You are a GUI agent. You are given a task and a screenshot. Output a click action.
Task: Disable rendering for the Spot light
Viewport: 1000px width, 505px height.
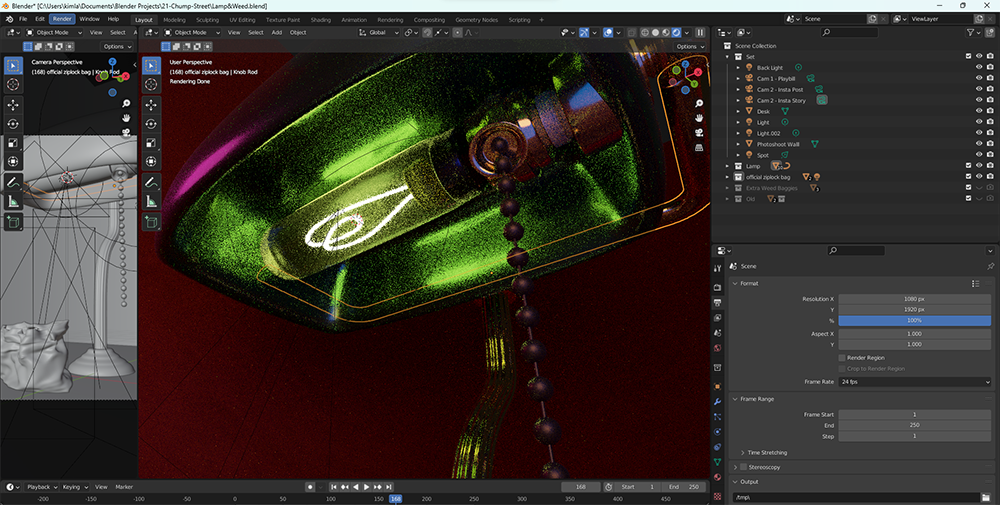point(990,155)
